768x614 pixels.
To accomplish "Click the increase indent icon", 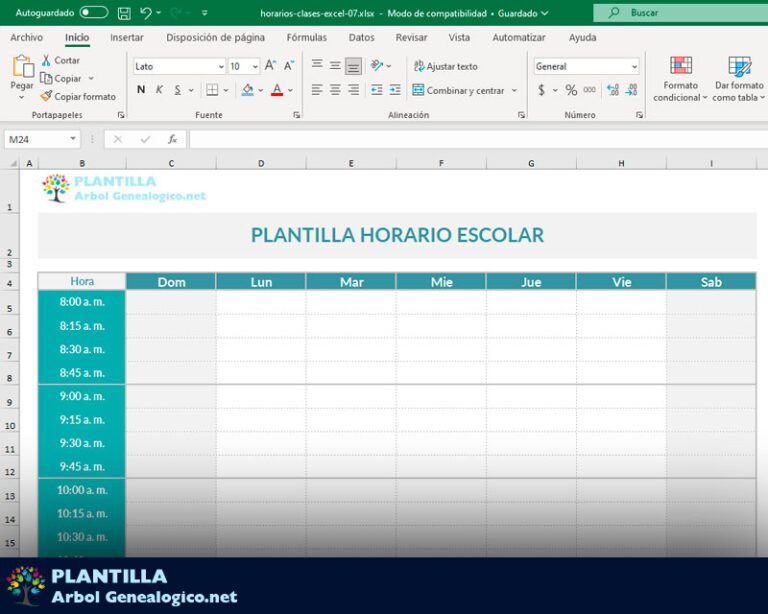I will pos(395,90).
